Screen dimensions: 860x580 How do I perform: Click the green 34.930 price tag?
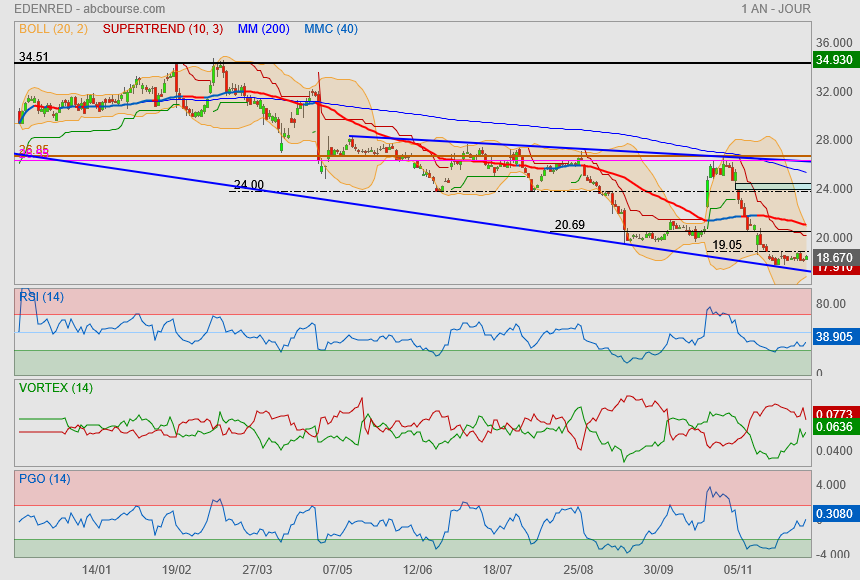pos(833,61)
